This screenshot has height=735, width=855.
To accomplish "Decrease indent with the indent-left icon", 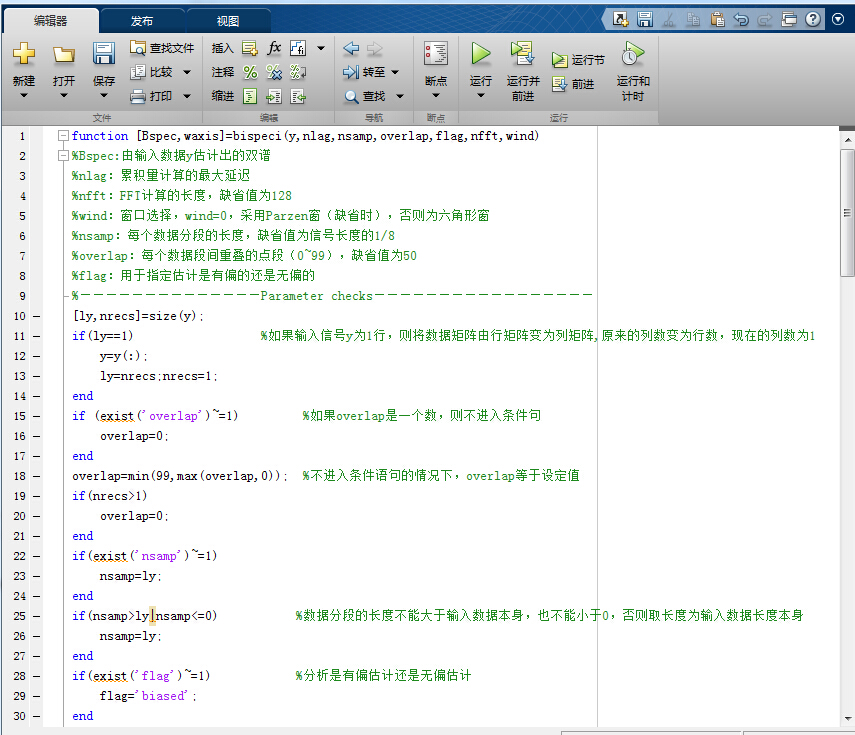I will (x=298, y=97).
